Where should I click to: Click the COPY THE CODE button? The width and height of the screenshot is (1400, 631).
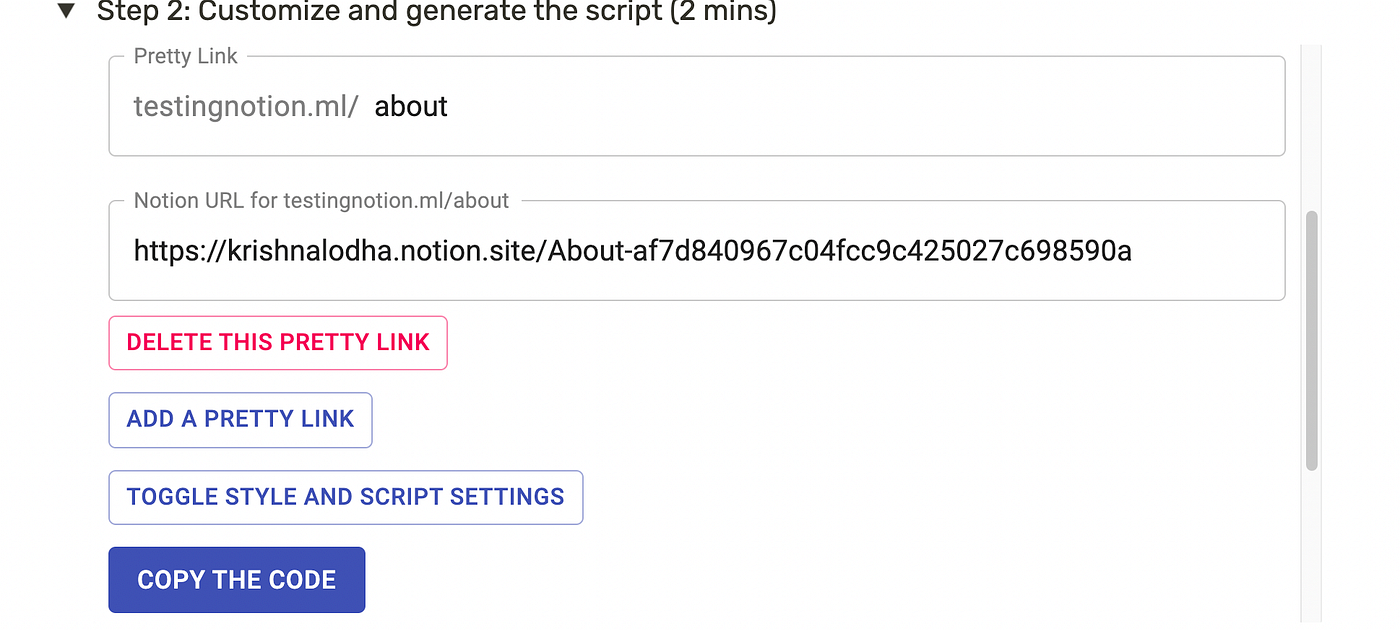(236, 579)
